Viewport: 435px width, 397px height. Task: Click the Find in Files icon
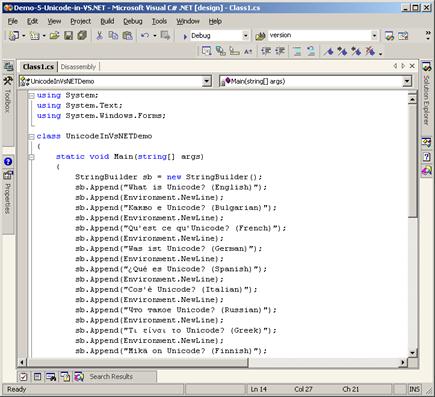point(260,36)
